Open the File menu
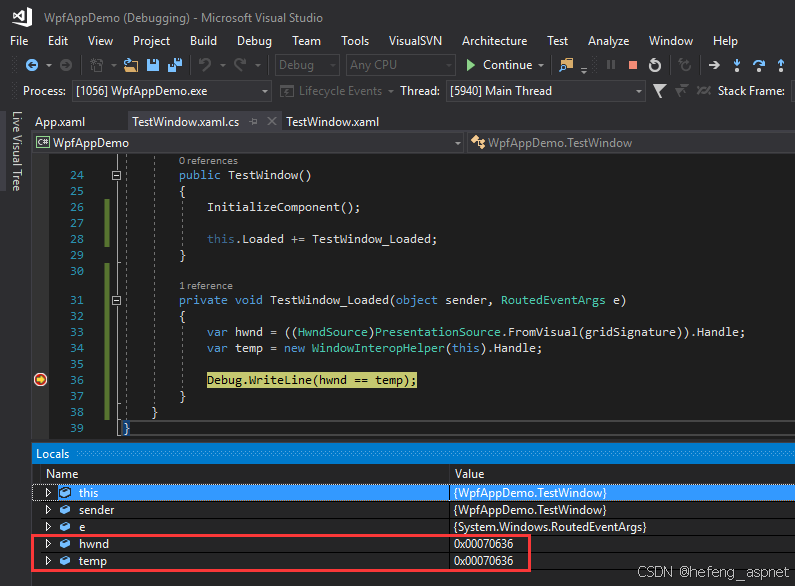 19,41
